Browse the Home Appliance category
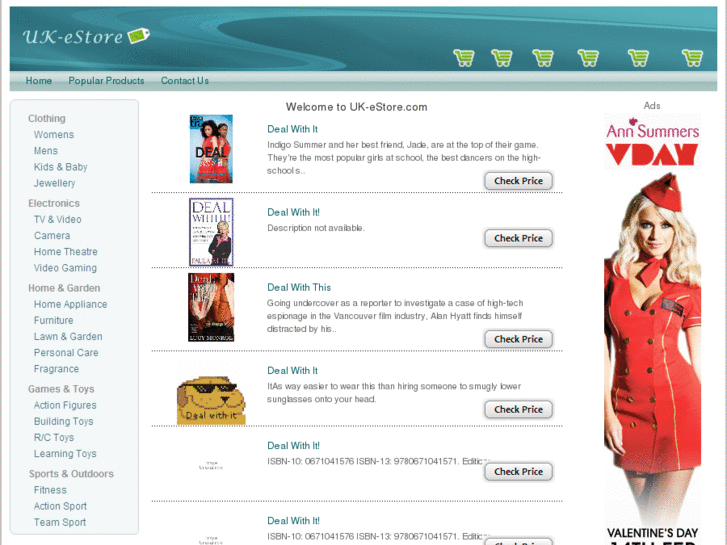The image size is (727, 545). click(x=70, y=304)
